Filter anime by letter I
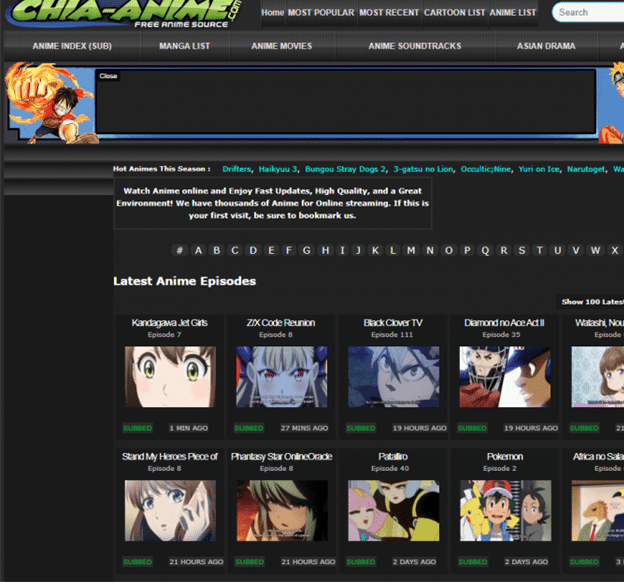The width and height of the screenshot is (624, 587). click(342, 250)
